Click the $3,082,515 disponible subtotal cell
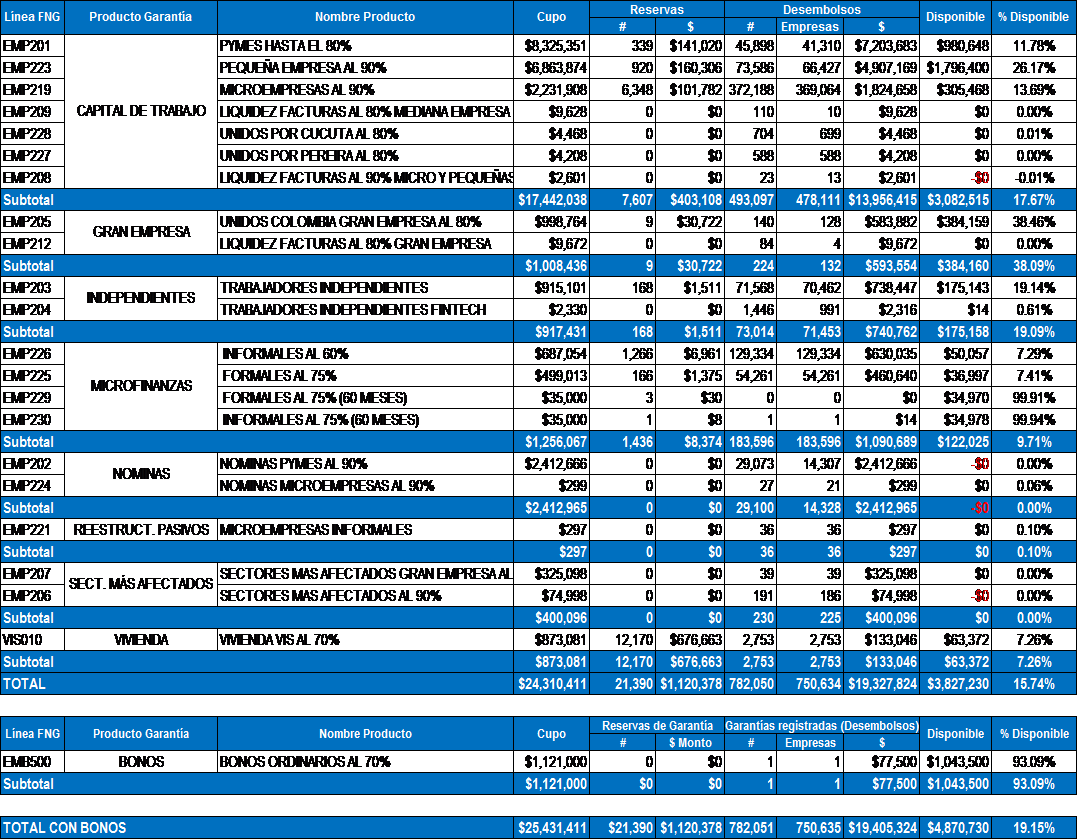Image resolution: width=1078 pixels, height=840 pixels. tap(955, 201)
